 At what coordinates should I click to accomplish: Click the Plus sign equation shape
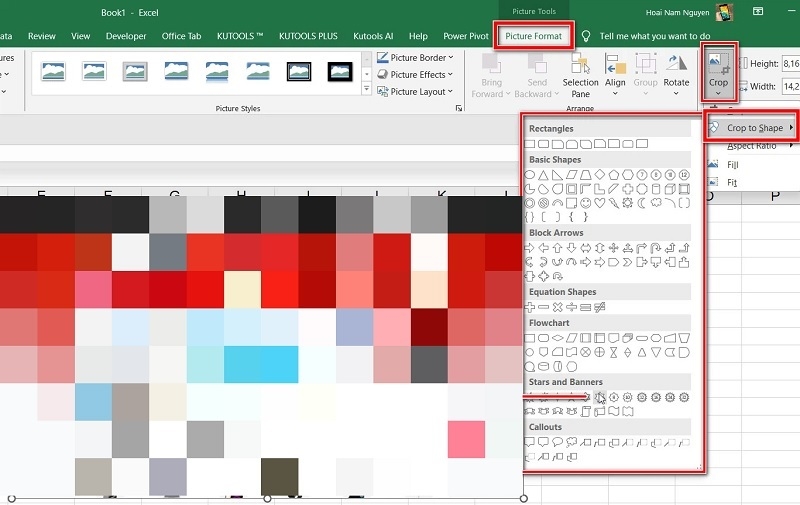[530, 307]
